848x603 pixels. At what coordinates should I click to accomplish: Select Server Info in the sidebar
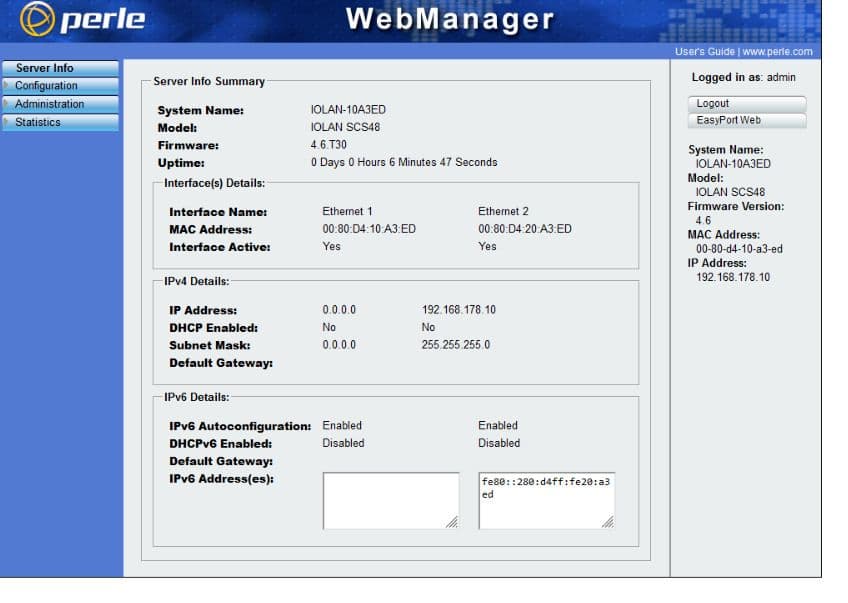pos(44,68)
